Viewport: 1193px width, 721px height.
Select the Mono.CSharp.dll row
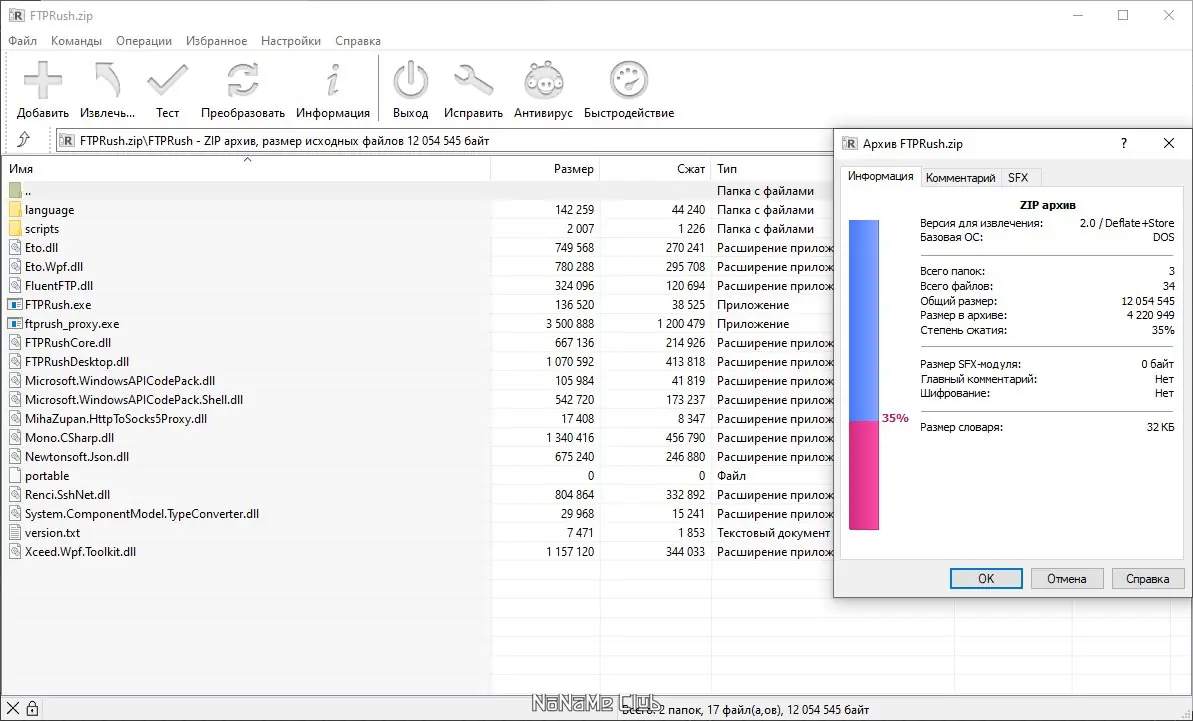[x=417, y=438]
